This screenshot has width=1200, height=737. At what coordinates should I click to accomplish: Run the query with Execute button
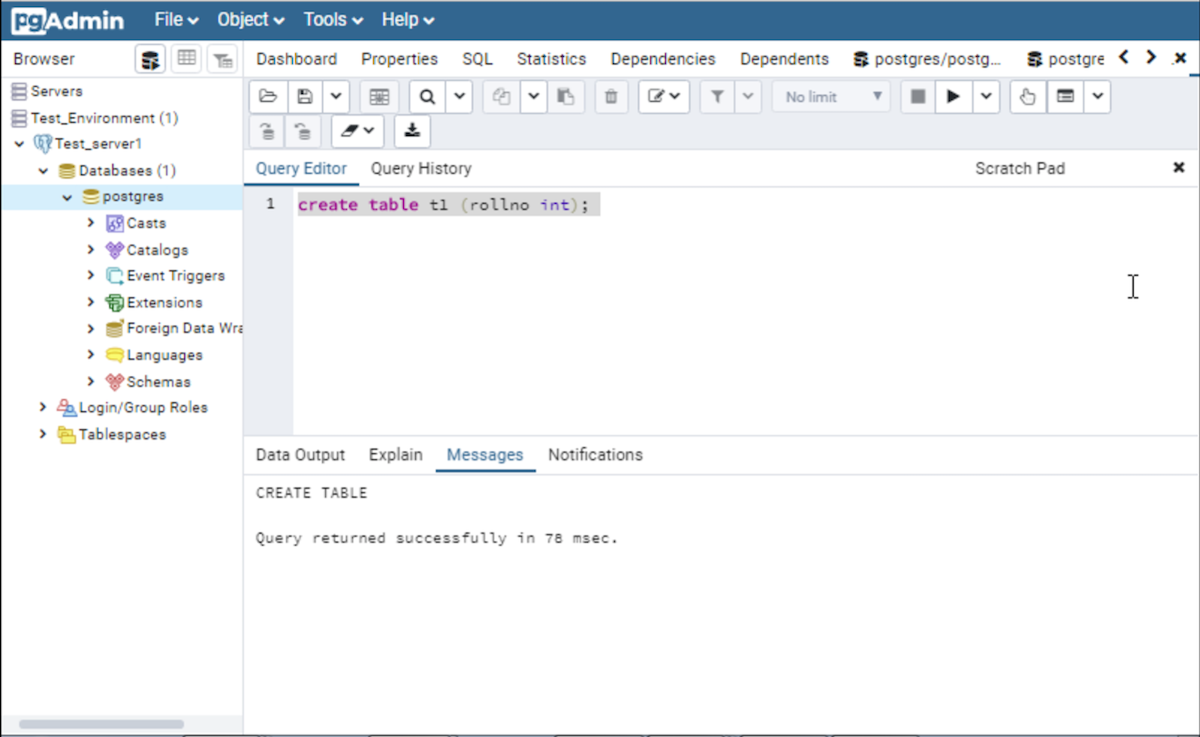tap(953, 97)
